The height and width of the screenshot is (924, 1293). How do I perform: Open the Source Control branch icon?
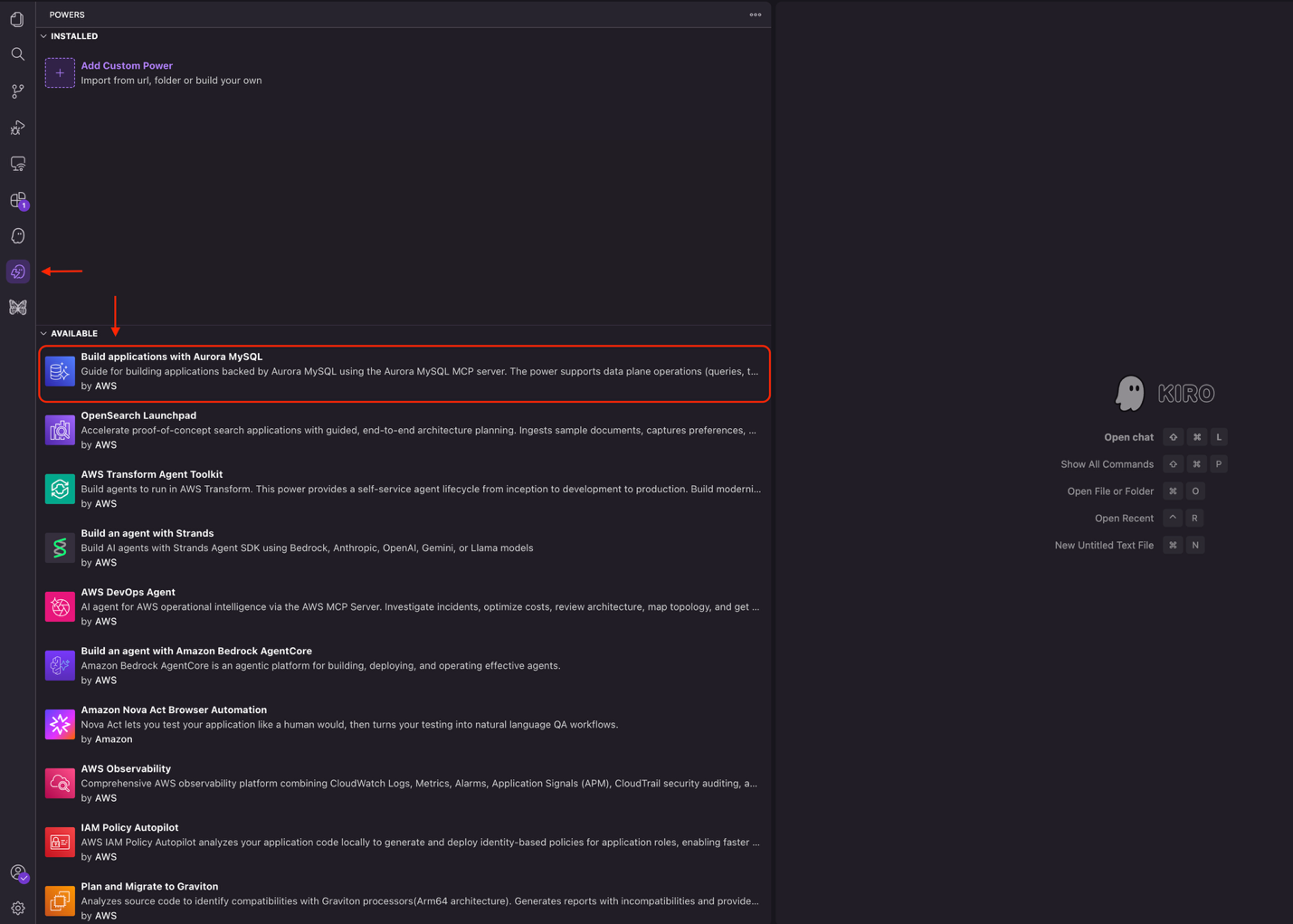tap(17, 91)
